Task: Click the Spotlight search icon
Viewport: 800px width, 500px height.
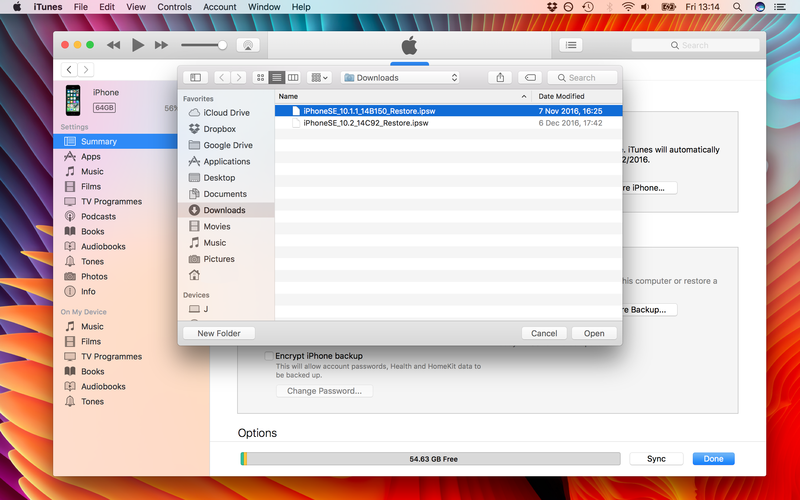Action: pos(737,7)
